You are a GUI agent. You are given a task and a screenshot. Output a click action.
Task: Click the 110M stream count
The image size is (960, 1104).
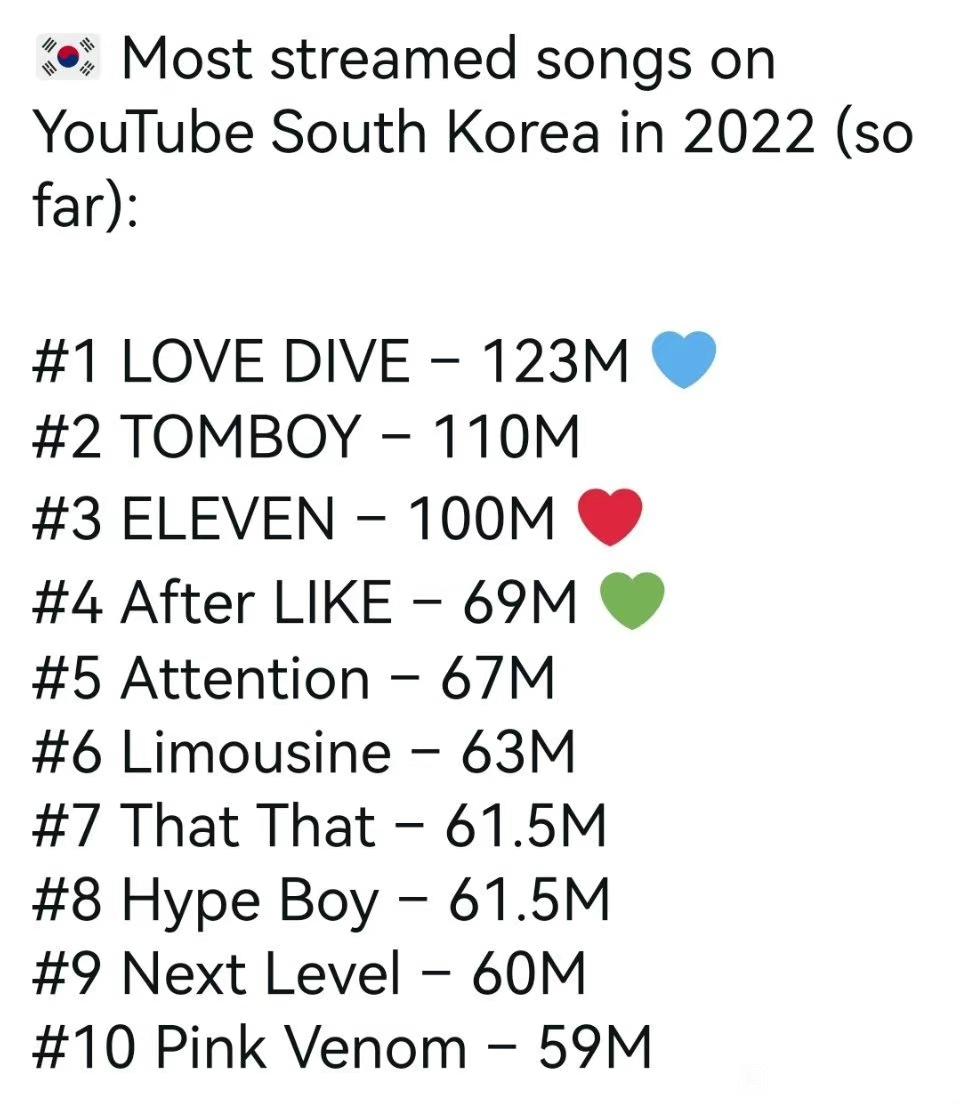click(x=506, y=437)
